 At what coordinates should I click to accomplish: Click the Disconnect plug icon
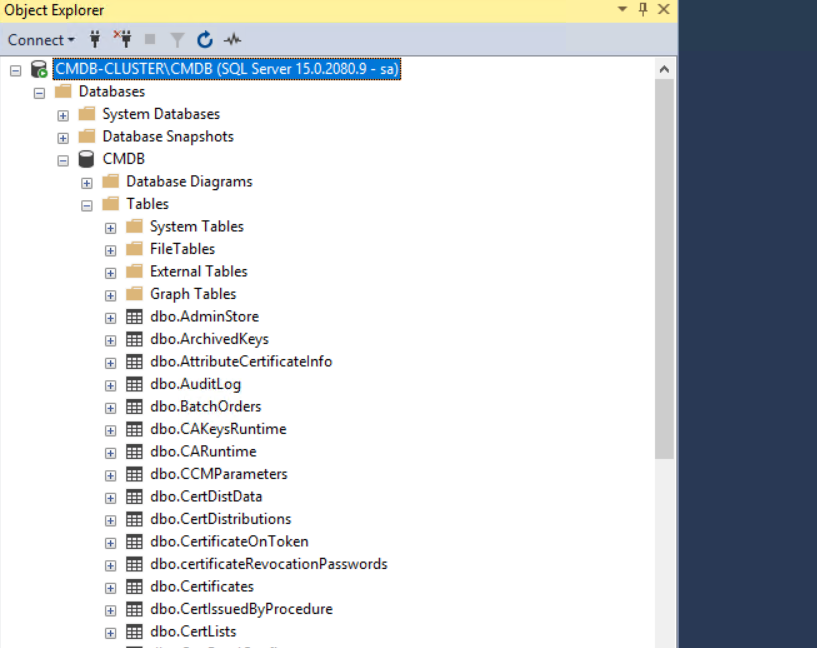point(123,39)
